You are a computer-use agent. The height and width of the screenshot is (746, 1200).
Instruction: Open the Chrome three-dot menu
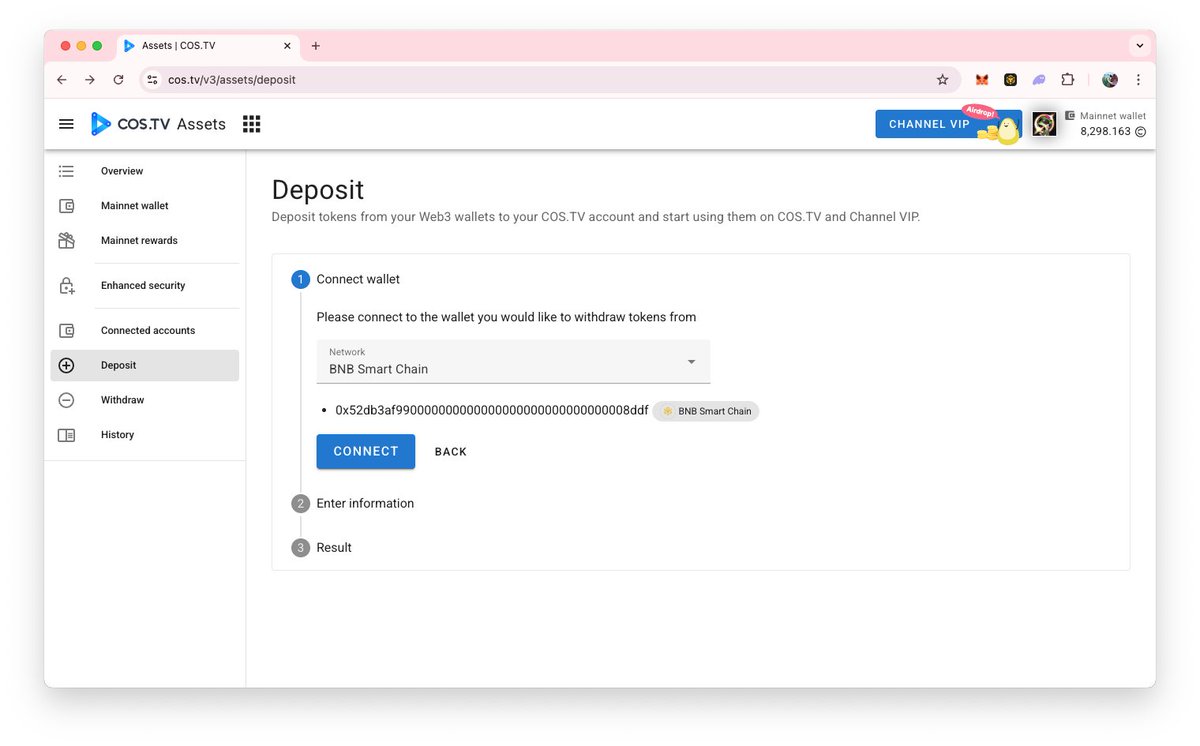tap(1138, 80)
